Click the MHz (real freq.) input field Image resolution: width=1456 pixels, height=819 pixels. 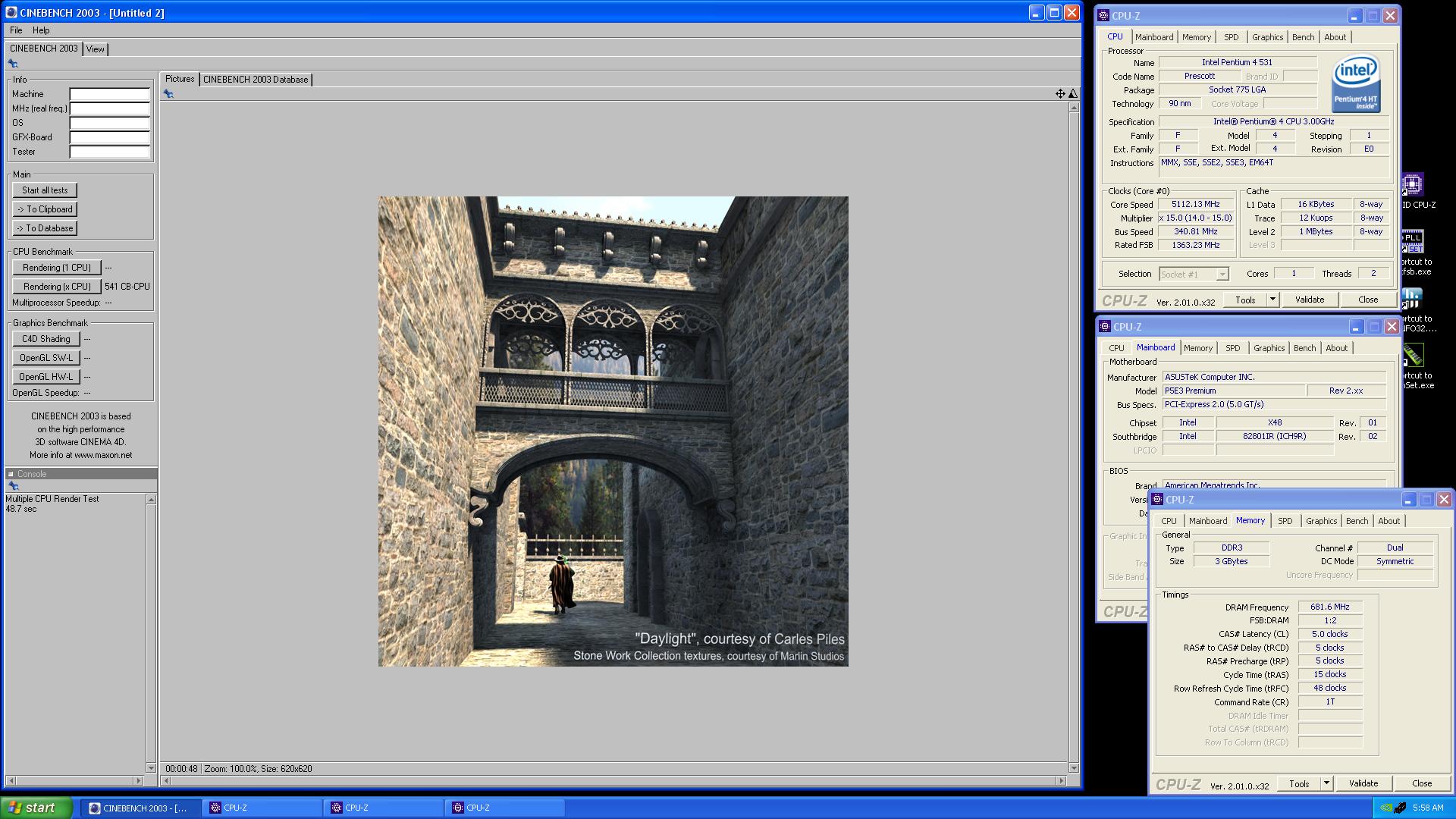[110, 108]
